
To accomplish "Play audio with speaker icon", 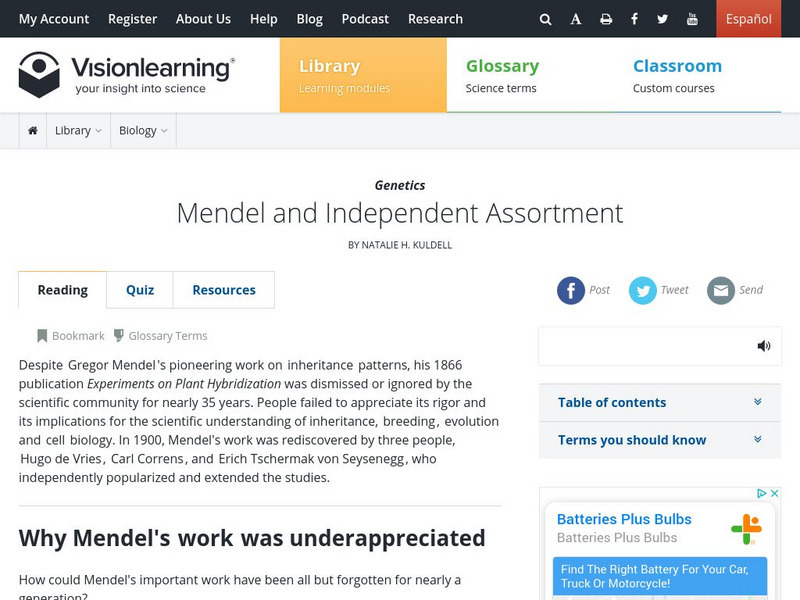I will tap(764, 346).
